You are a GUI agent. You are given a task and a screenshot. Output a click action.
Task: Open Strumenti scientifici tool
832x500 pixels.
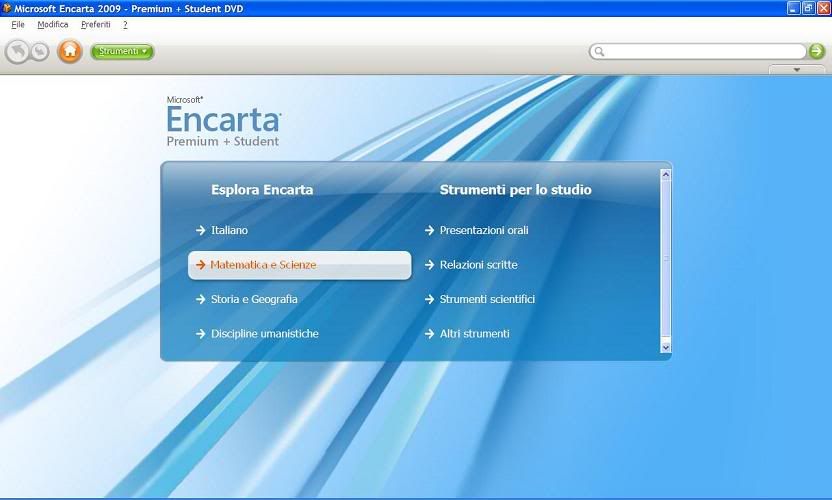click(x=480, y=299)
